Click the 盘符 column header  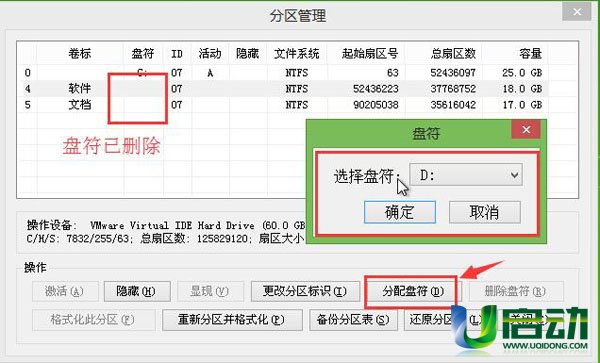click(x=143, y=54)
